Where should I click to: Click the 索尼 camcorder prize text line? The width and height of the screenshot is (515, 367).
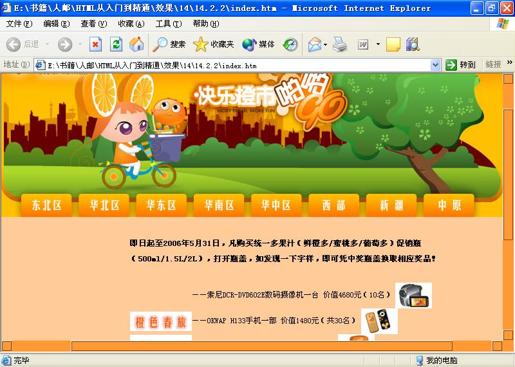291,295
